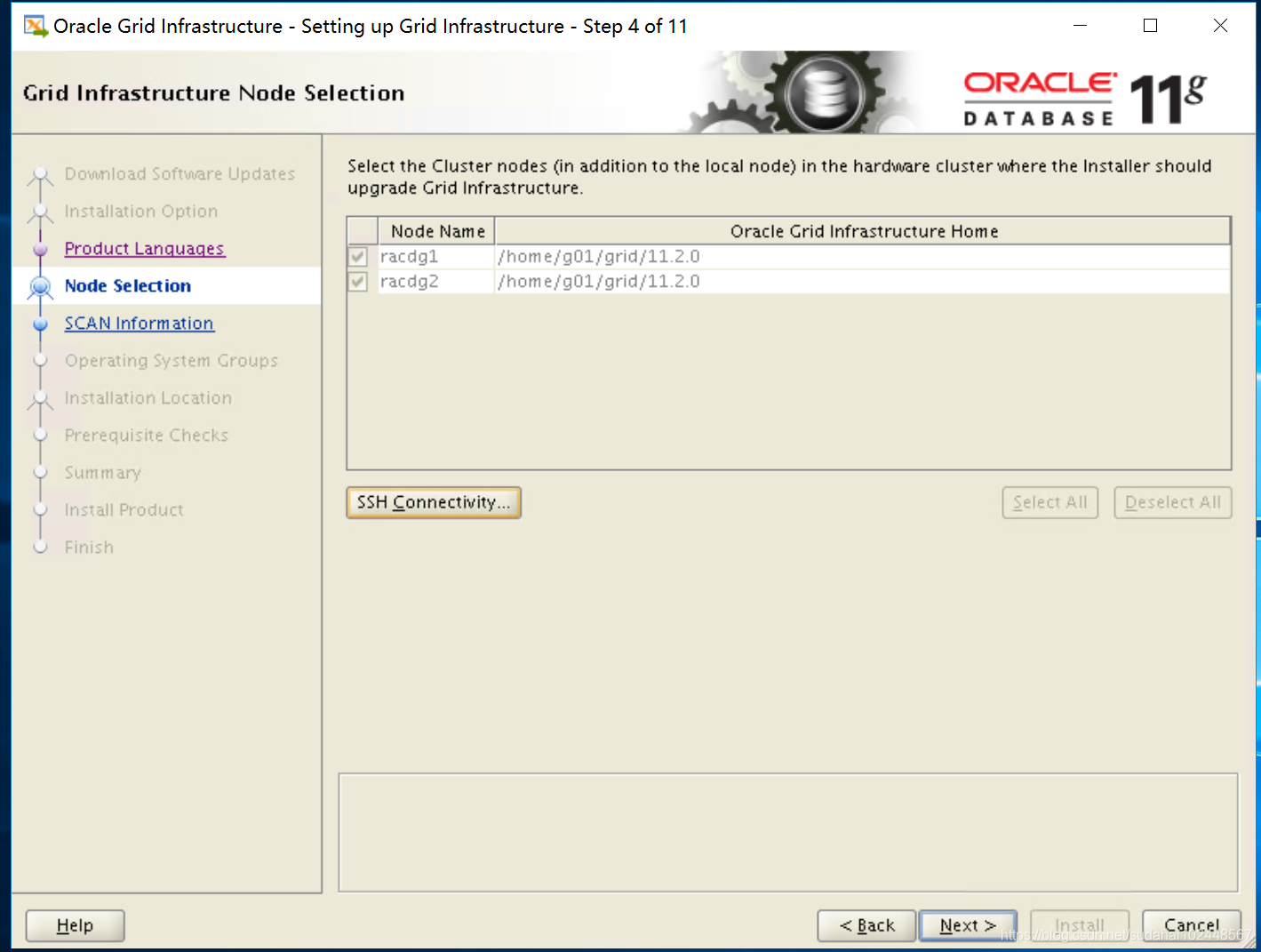Select the Installation Location step

[148, 398]
